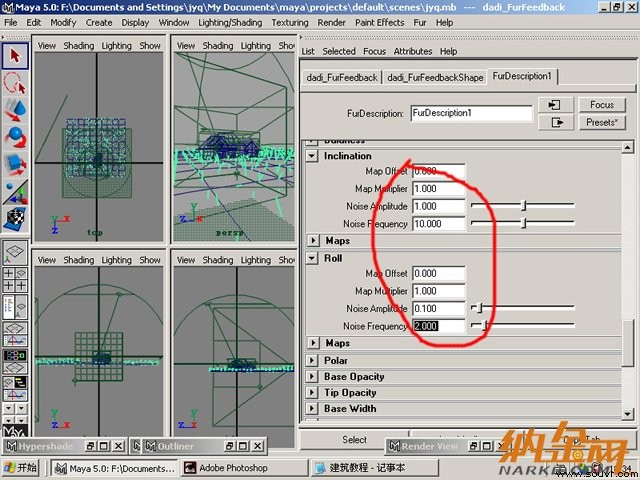Open Shading menu in top view panel
Image resolution: width=640 pixels, height=480 pixels.
79,46
